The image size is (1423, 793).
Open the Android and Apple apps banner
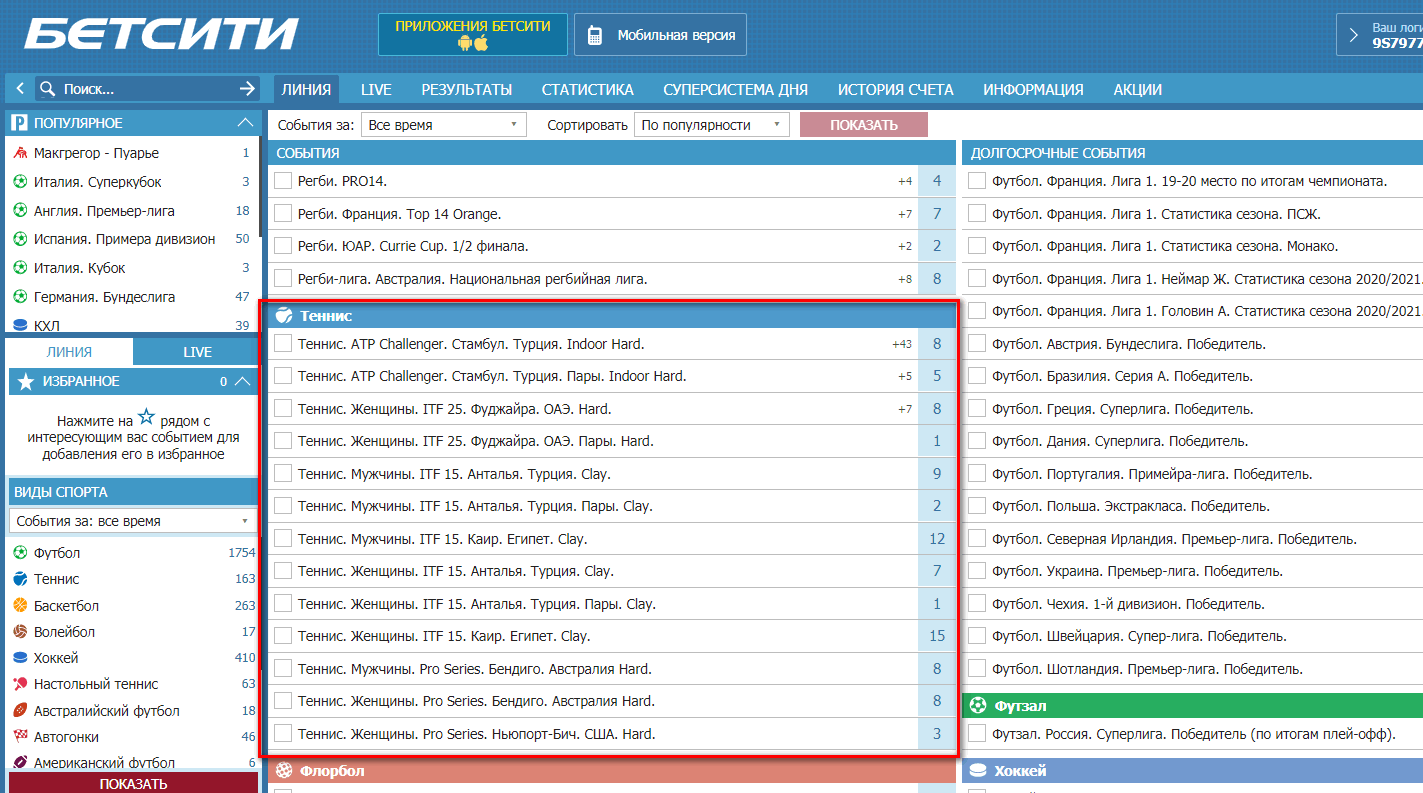pos(472,34)
